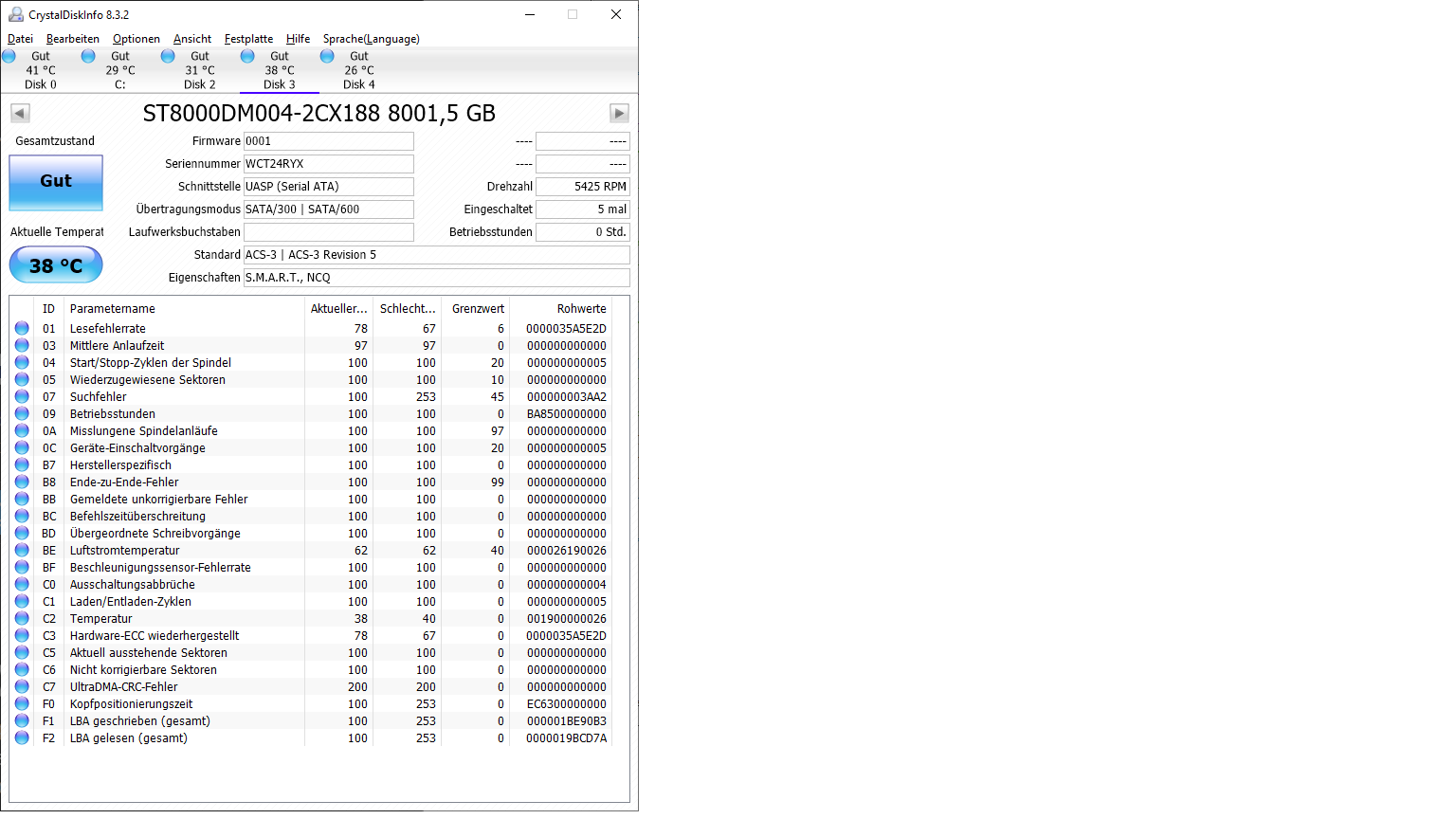Click status icon of Mittlere Anlaufzeit row
Screen dimensions: 1456x819
click(22, 345)
